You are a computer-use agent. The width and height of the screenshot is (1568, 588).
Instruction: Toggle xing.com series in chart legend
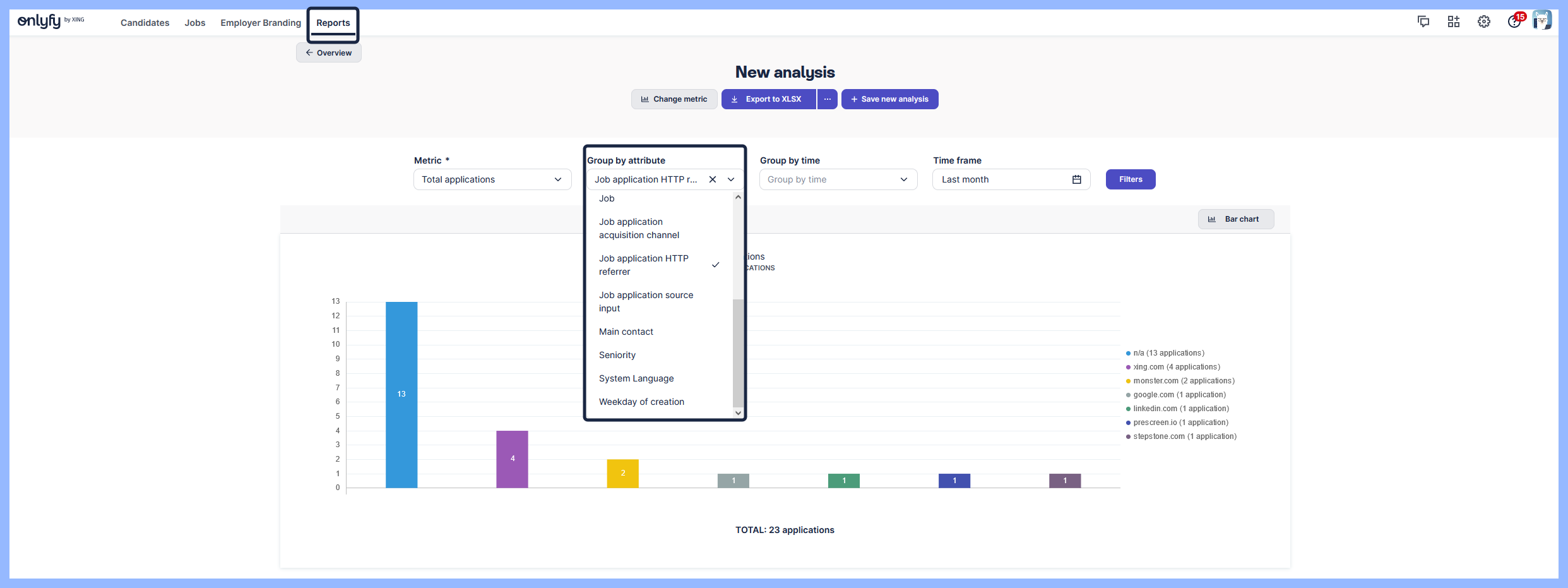pos(1176,367)
